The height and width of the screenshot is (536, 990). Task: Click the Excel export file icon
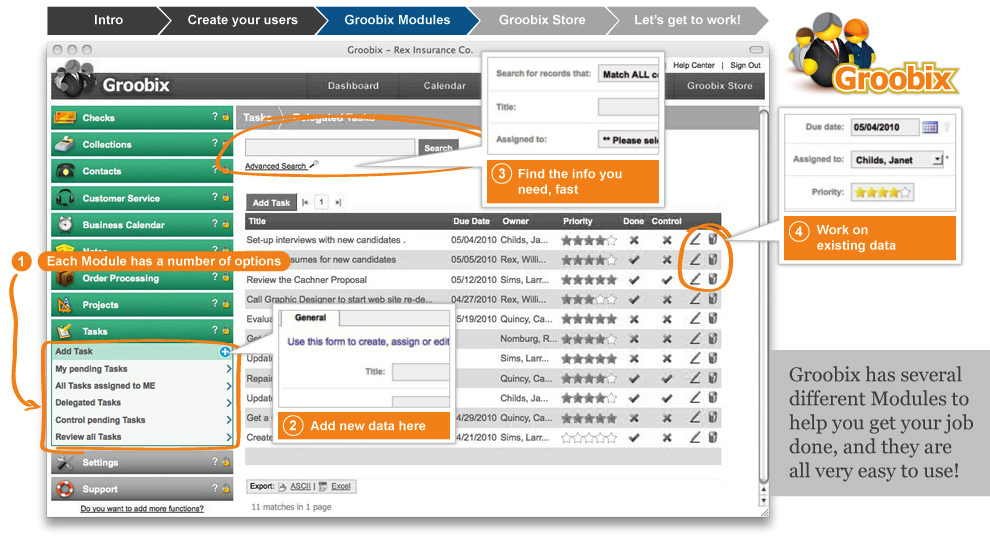coord(323,486)
